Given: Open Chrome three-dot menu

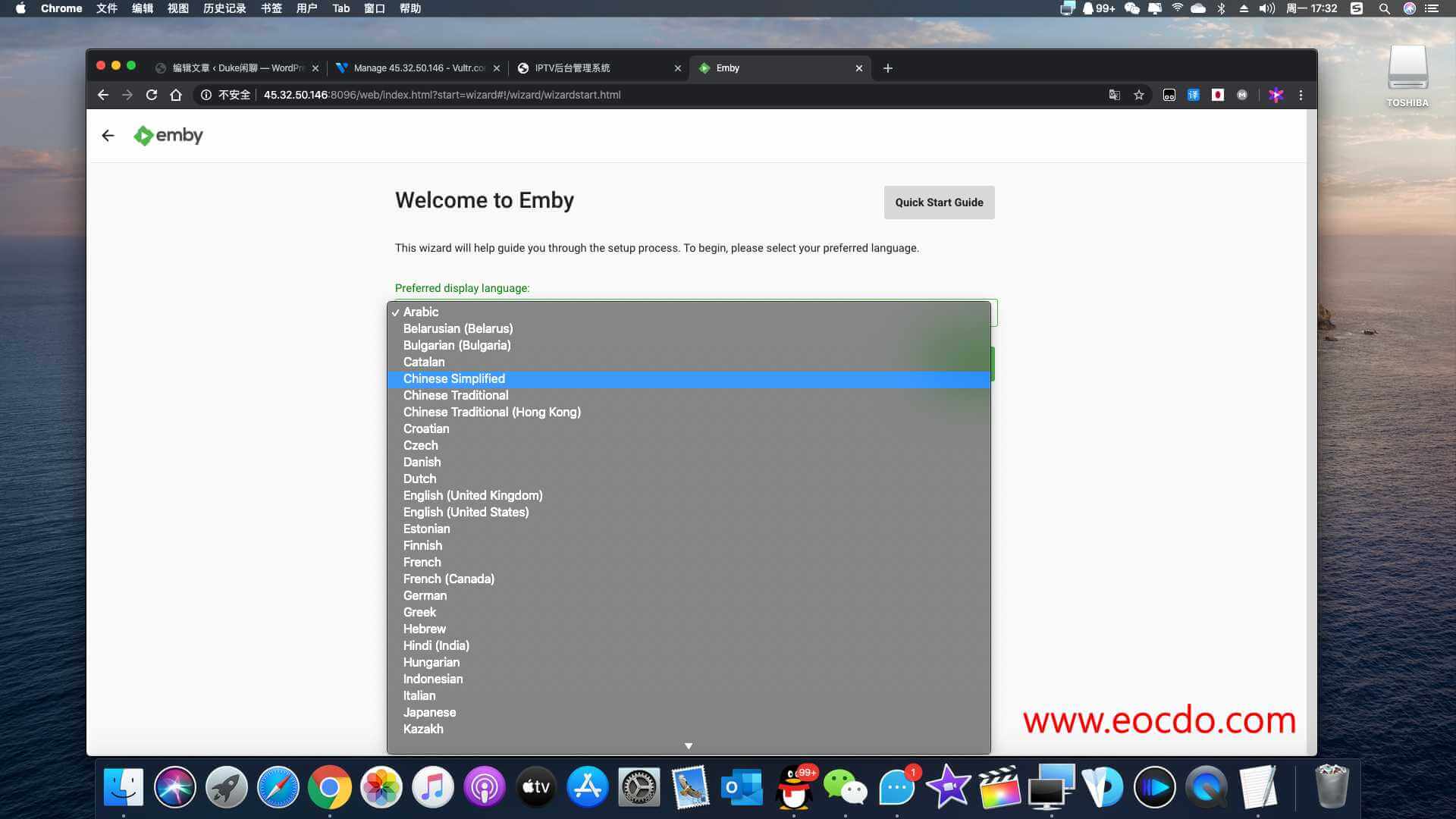Looking at the screenshot, I should [1301, 95].
